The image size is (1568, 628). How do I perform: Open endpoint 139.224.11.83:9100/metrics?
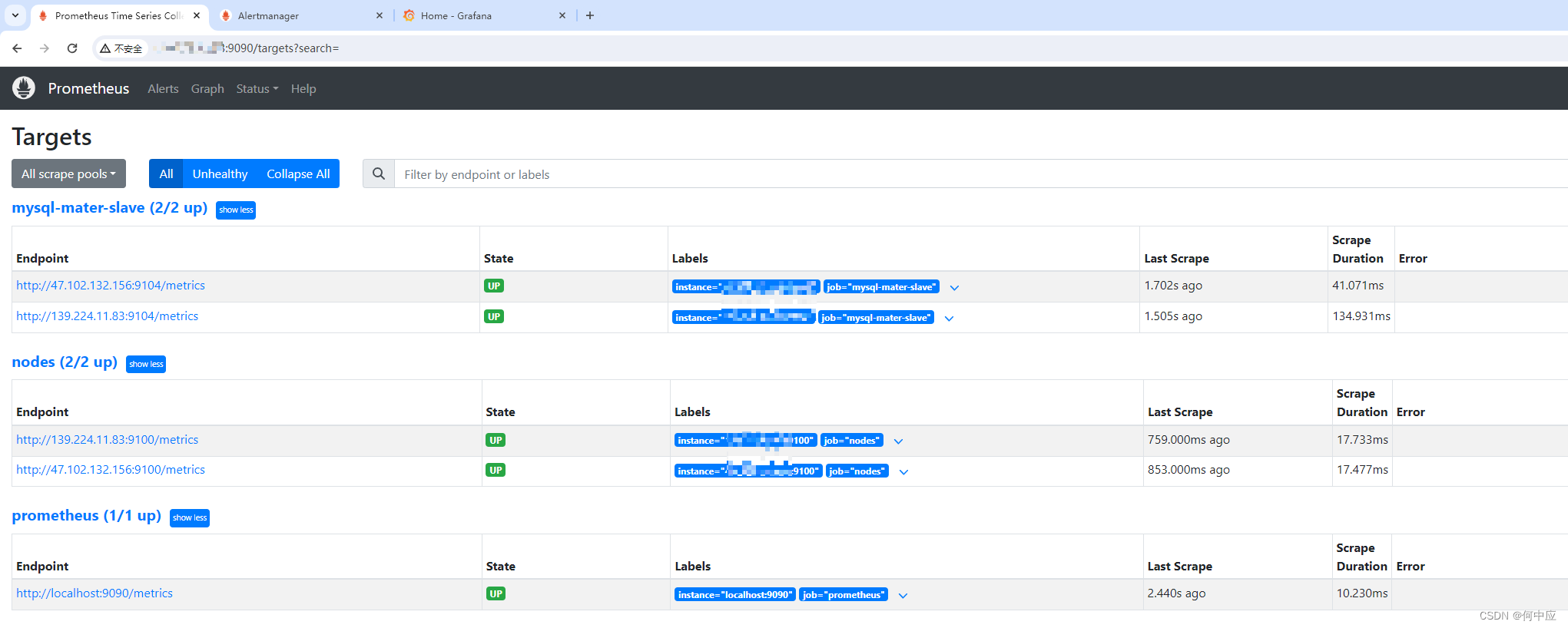[x=107, y=440]
